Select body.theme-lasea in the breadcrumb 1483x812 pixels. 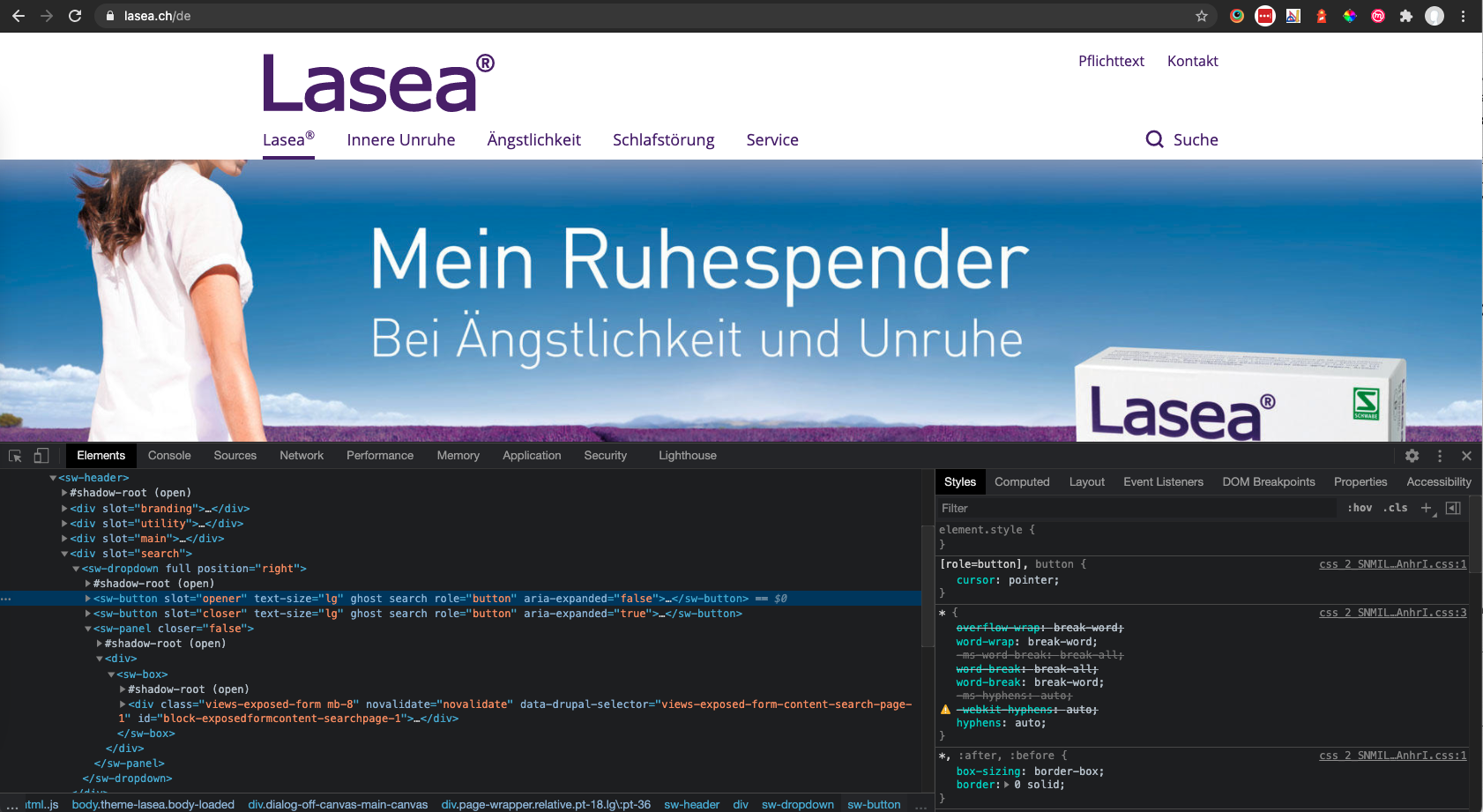(153, 804)
